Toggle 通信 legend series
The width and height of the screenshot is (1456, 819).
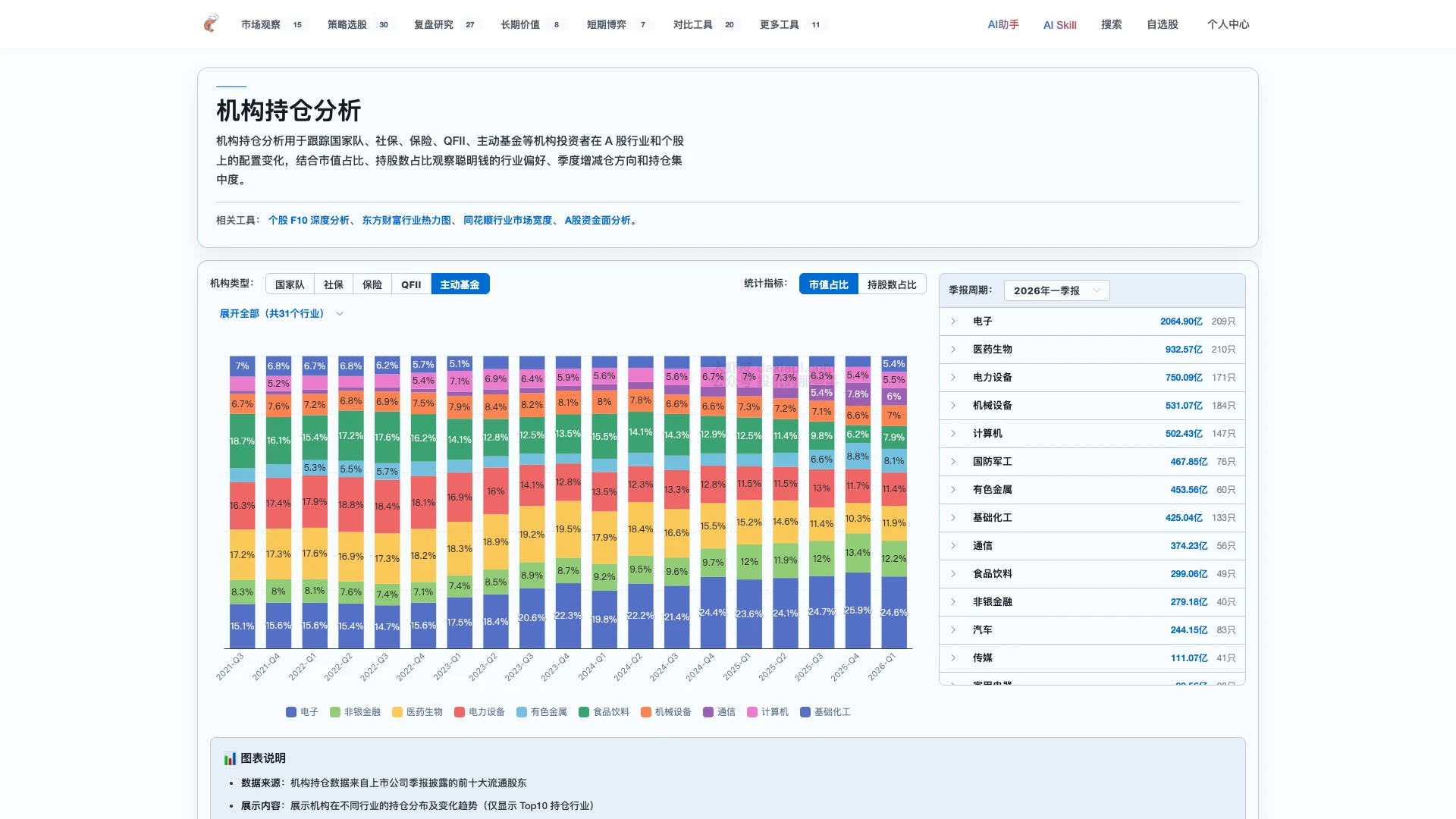719,712
